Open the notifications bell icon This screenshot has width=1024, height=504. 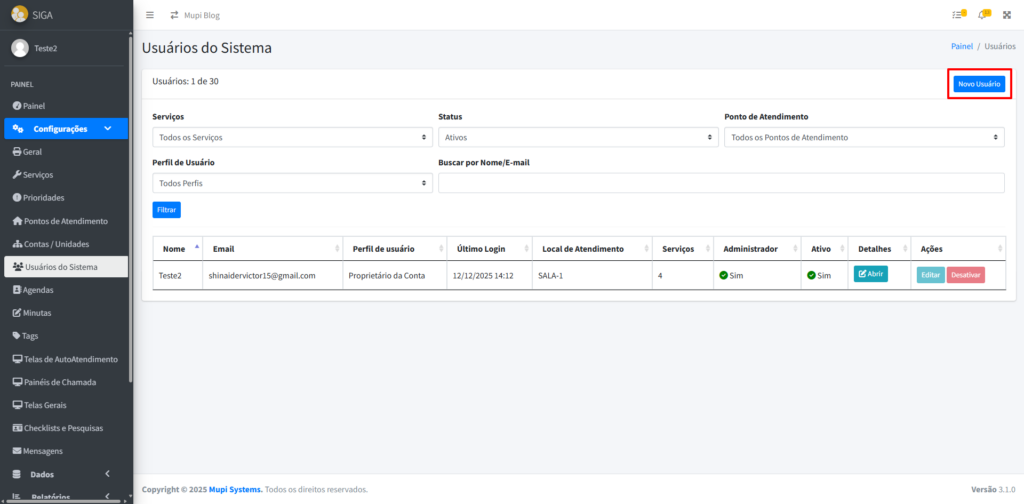[984, 15]
